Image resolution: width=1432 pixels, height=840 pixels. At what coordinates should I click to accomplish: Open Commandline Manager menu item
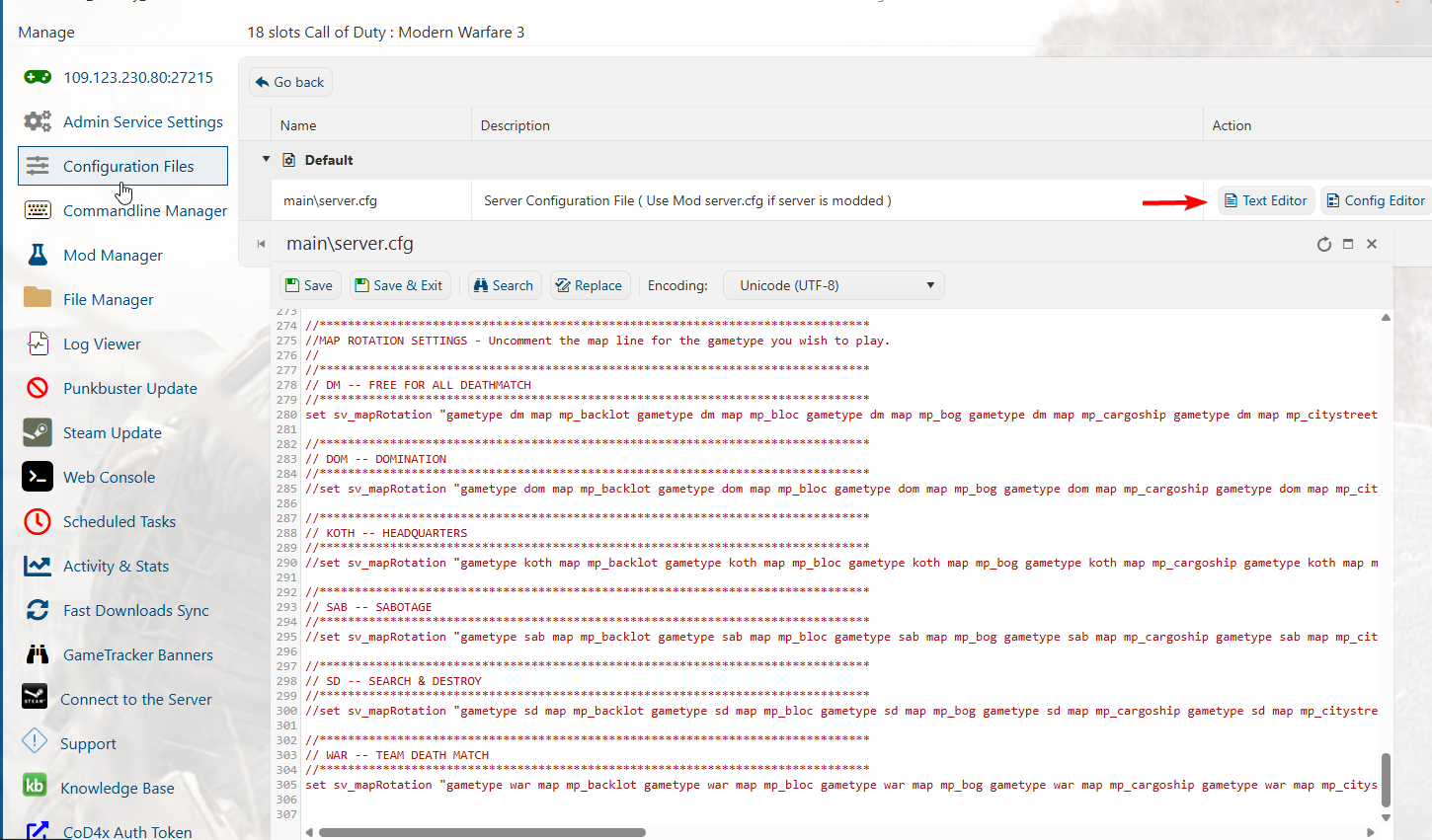(x=144, y=210)
